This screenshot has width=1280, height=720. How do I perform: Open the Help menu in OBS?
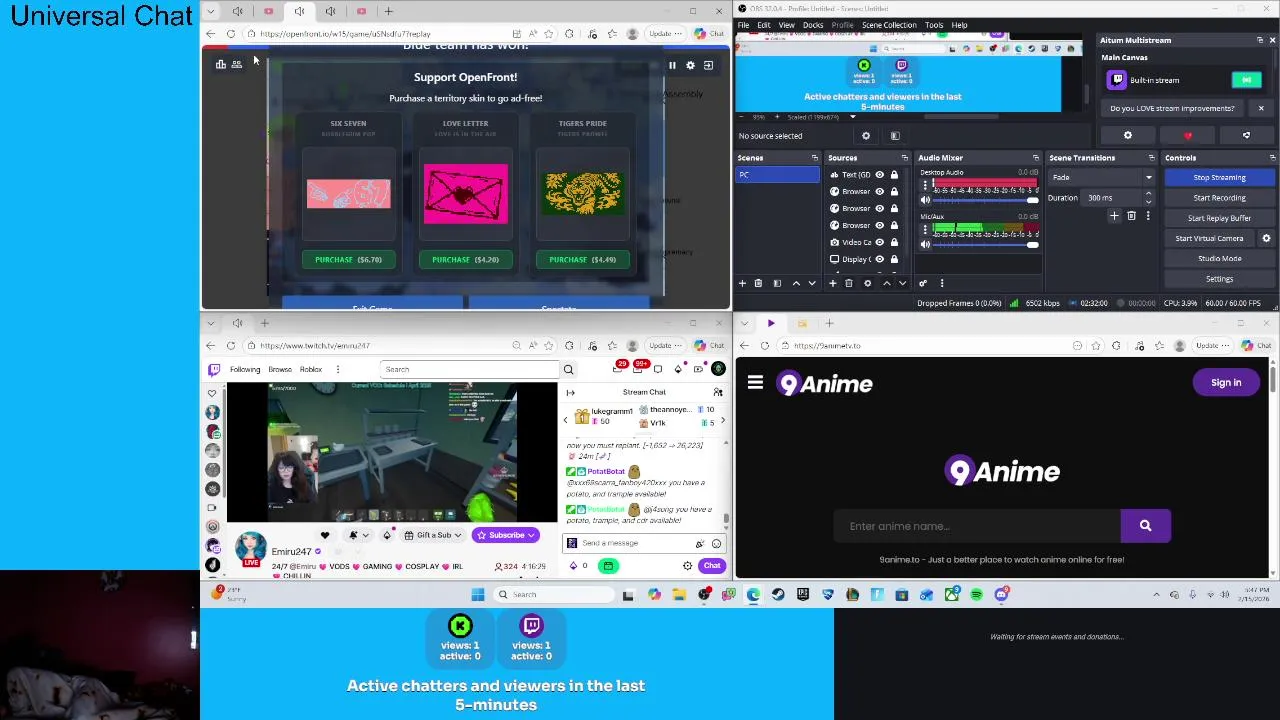(959, 25)
